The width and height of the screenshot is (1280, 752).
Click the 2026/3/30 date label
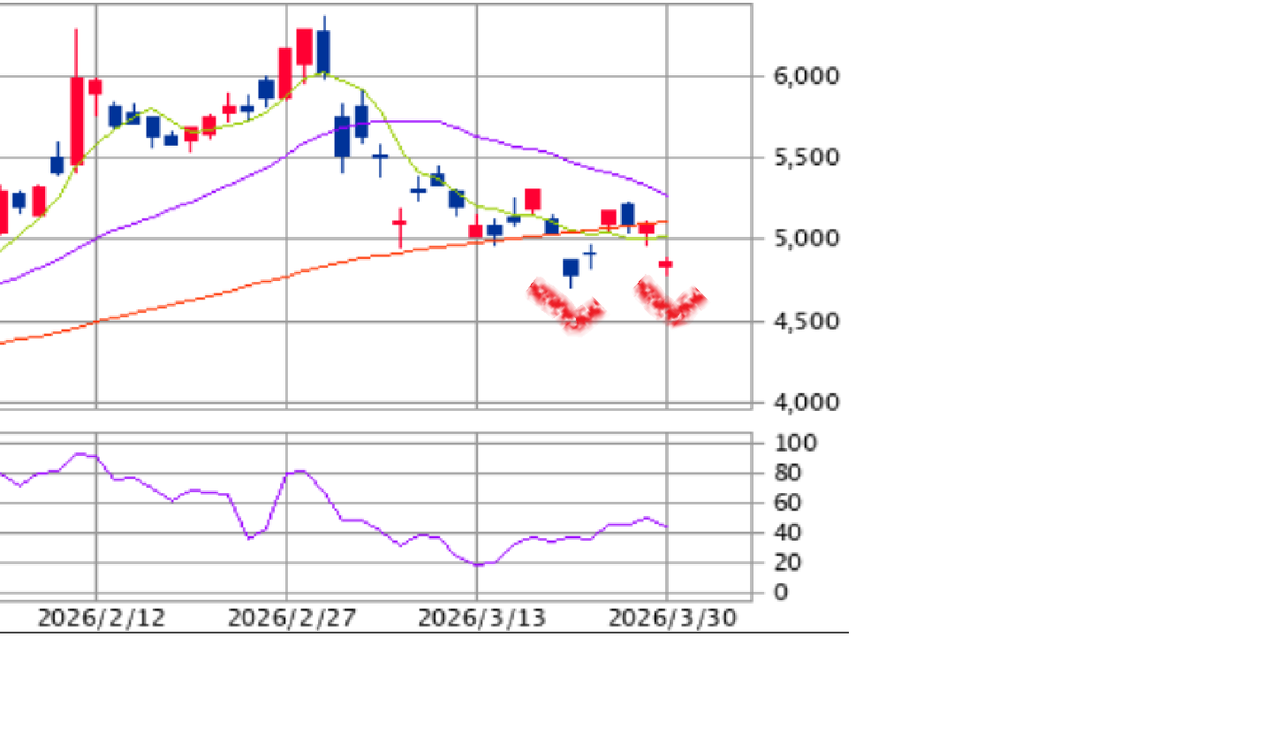[x=672, y=618]
